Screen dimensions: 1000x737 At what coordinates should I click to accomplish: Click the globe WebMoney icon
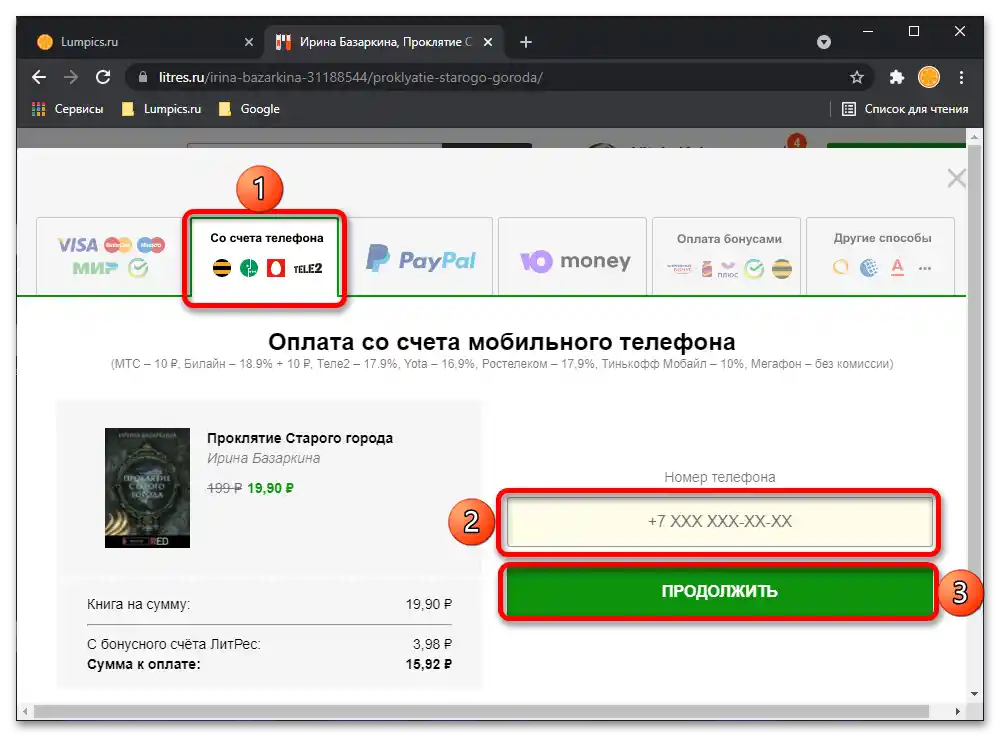pos(869,268)
